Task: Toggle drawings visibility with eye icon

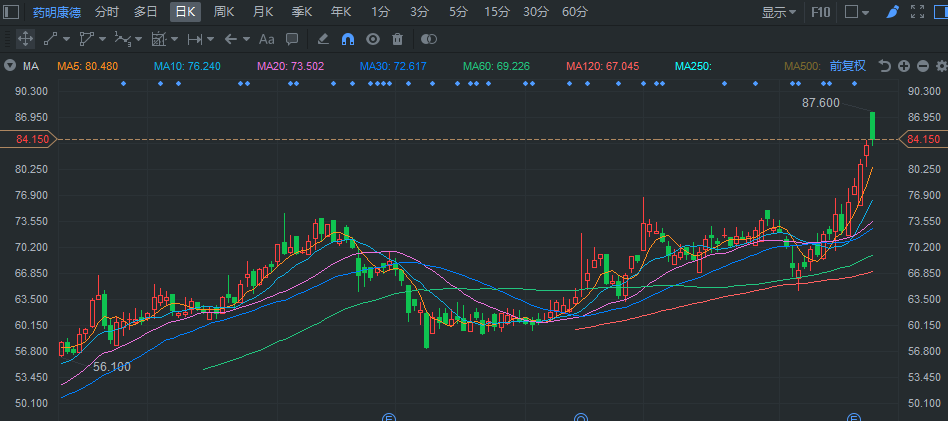Action: [373, 39]
